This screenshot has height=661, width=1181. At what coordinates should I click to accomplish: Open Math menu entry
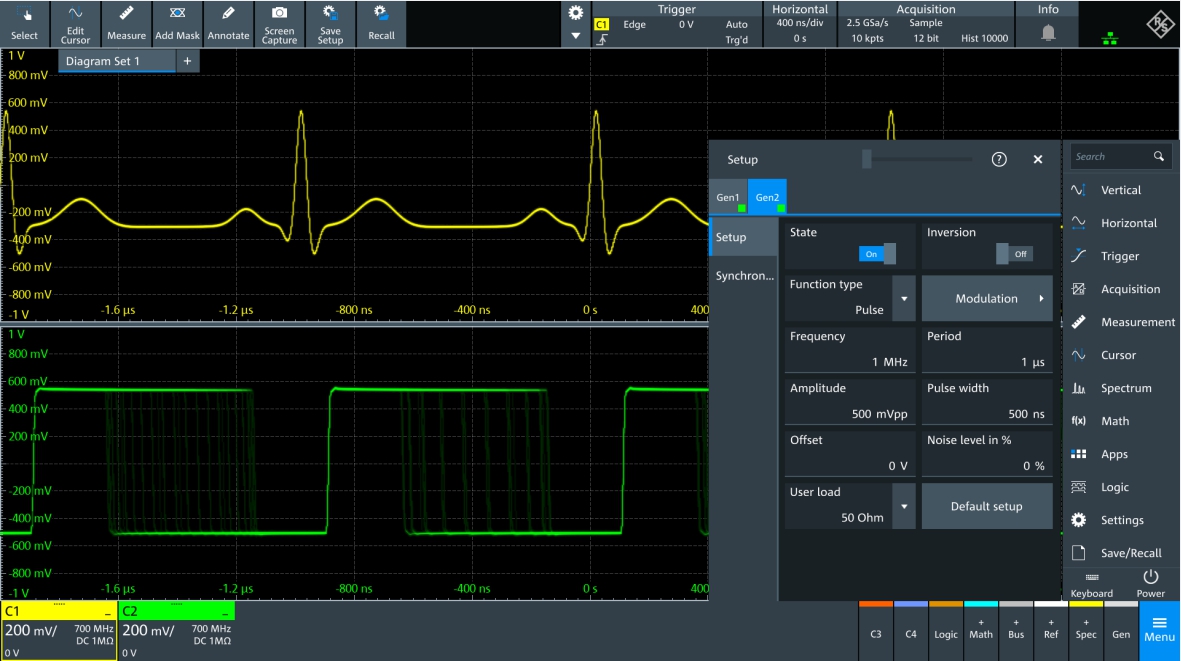coord(1121,422)
